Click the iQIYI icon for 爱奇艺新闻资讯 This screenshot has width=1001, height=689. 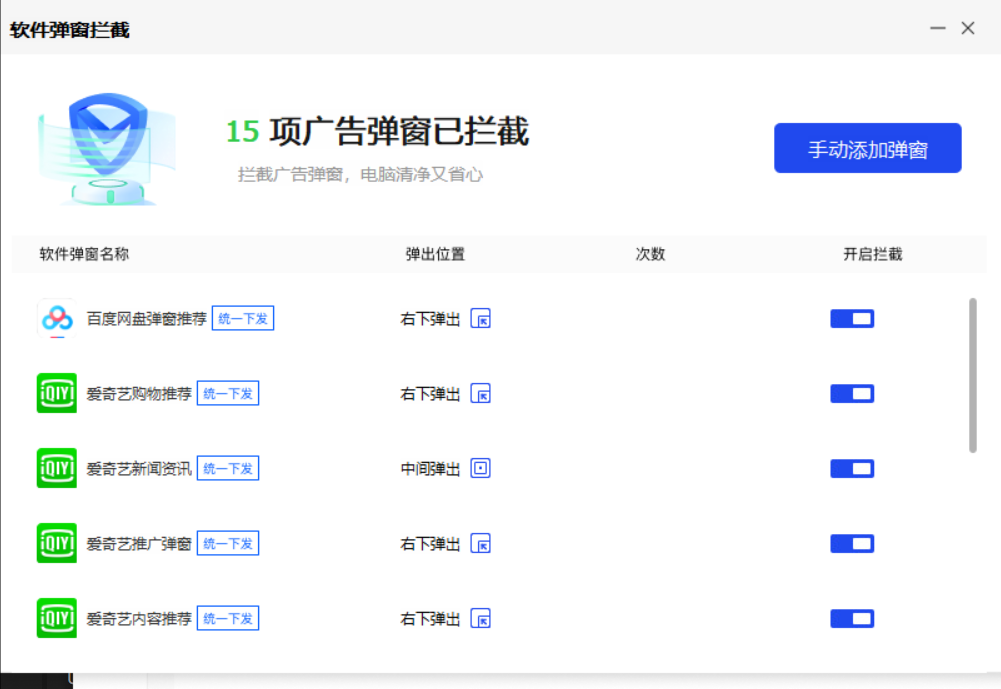(x=57, y=468)
